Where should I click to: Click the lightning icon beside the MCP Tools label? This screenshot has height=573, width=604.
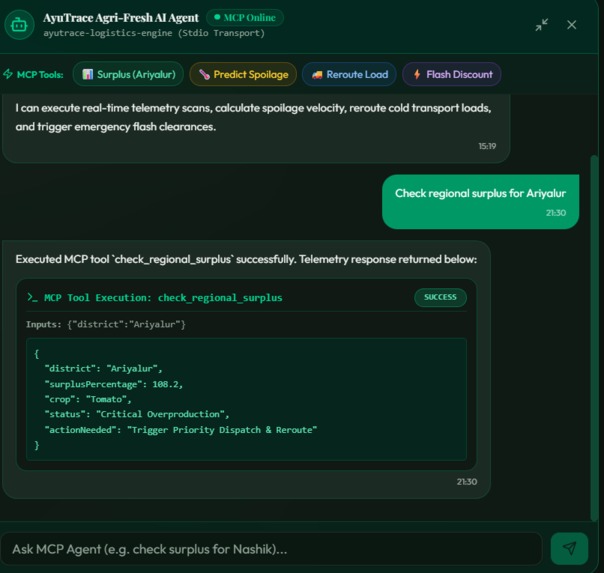8,74
